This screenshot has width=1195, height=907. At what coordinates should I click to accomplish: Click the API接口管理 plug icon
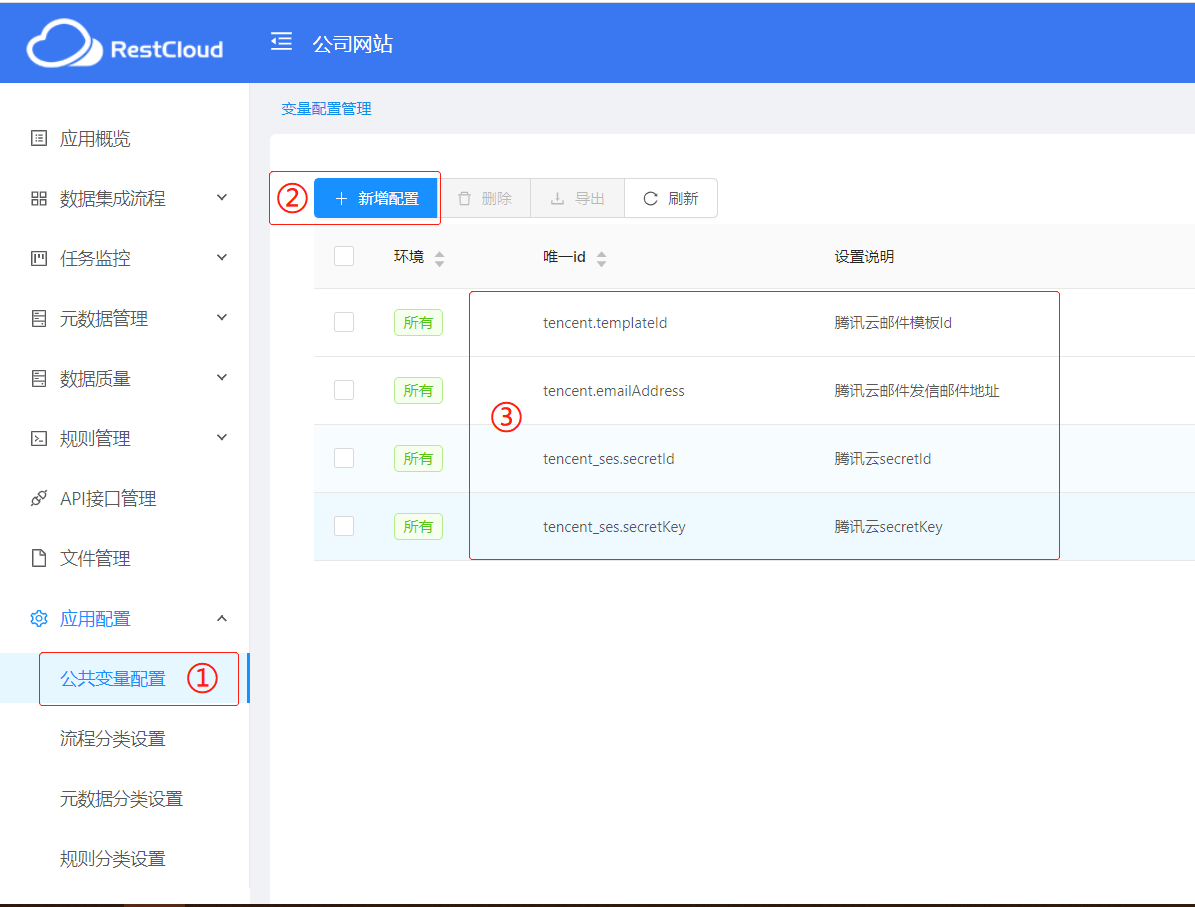pos(39,499)
